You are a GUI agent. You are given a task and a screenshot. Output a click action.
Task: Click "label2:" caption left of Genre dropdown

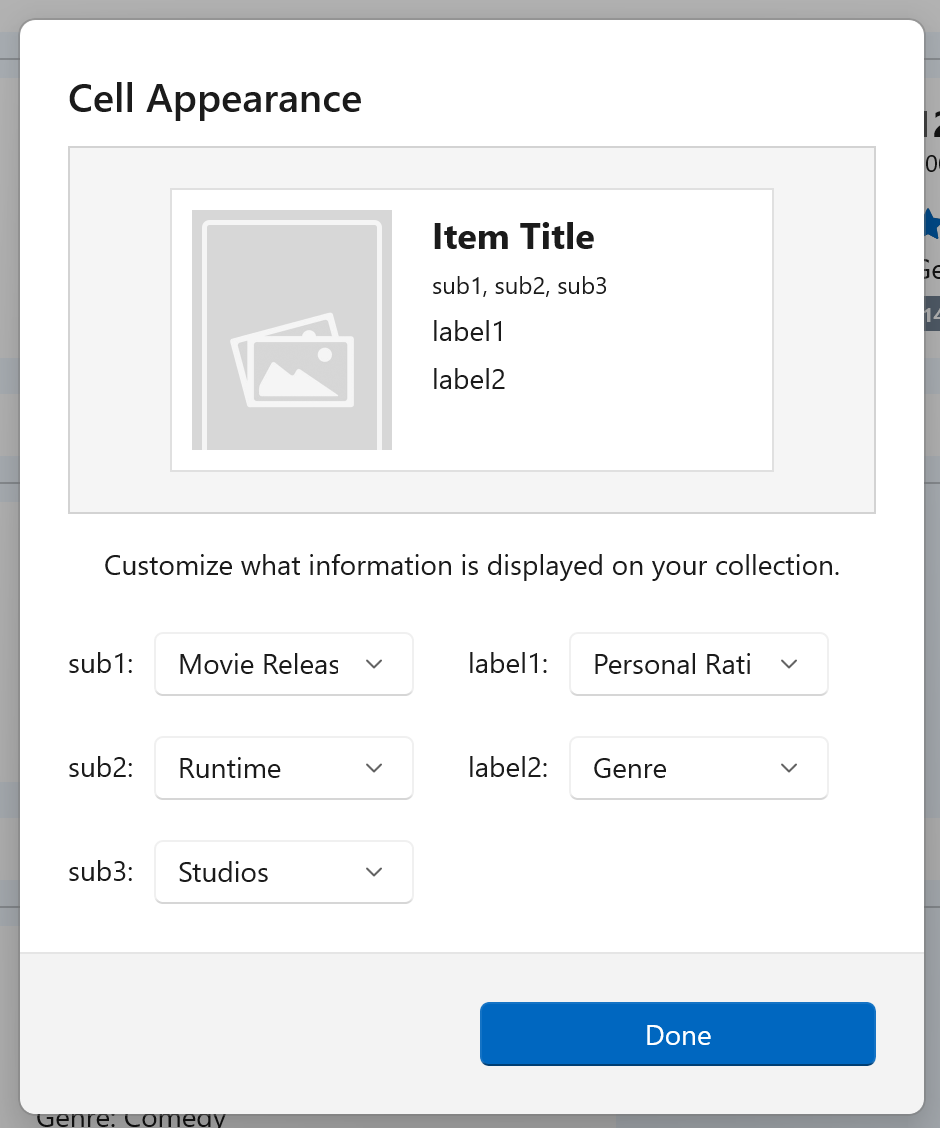coord(508,768)
